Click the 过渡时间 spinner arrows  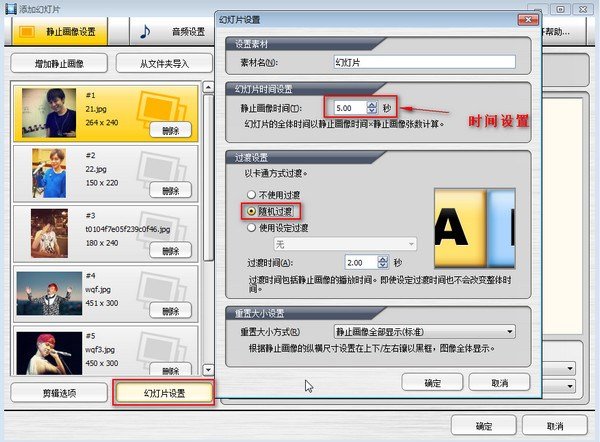383,263
